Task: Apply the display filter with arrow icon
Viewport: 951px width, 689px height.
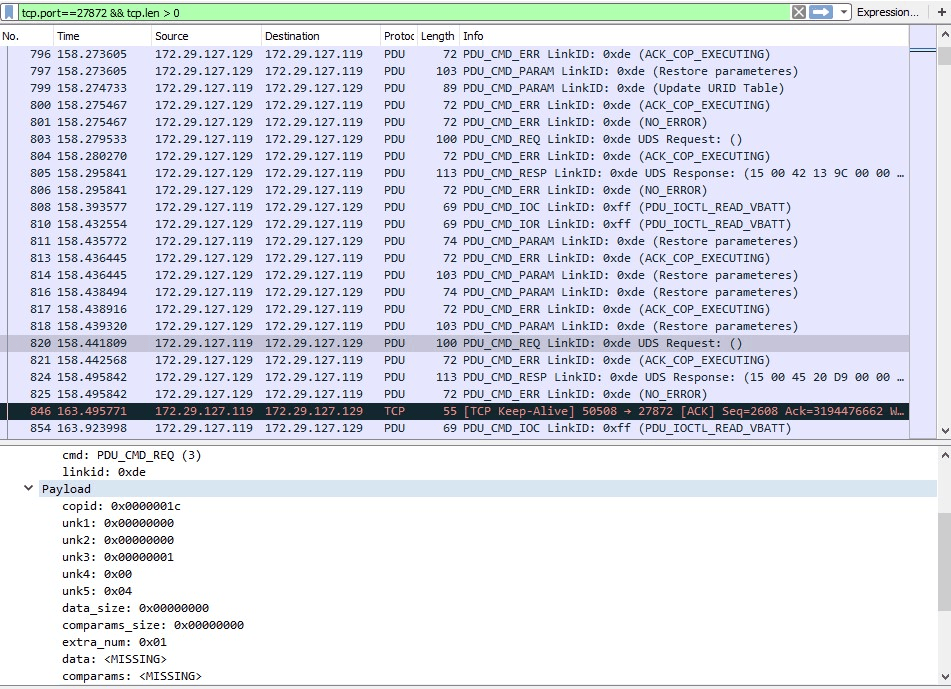Action: coord(821,12)
